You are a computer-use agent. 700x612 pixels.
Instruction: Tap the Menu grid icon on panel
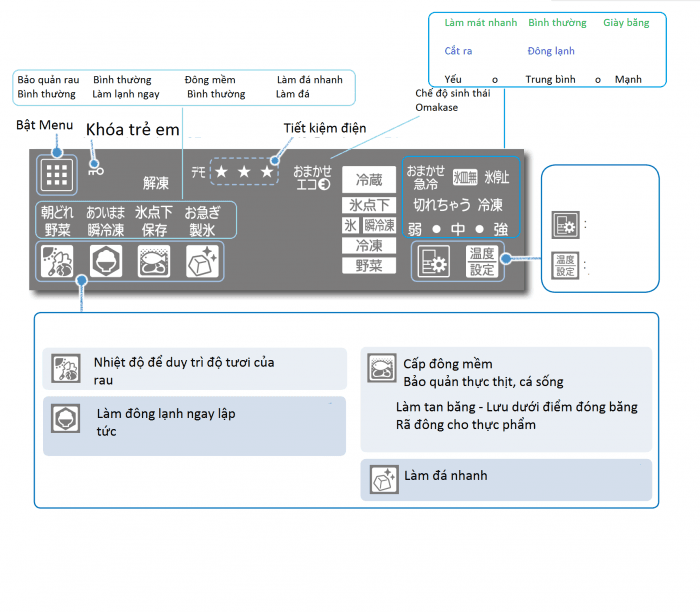[x=57, y=175]
